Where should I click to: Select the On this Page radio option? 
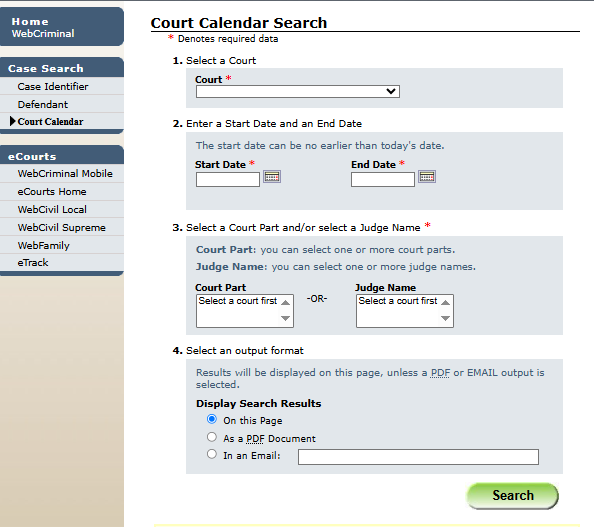212,419
